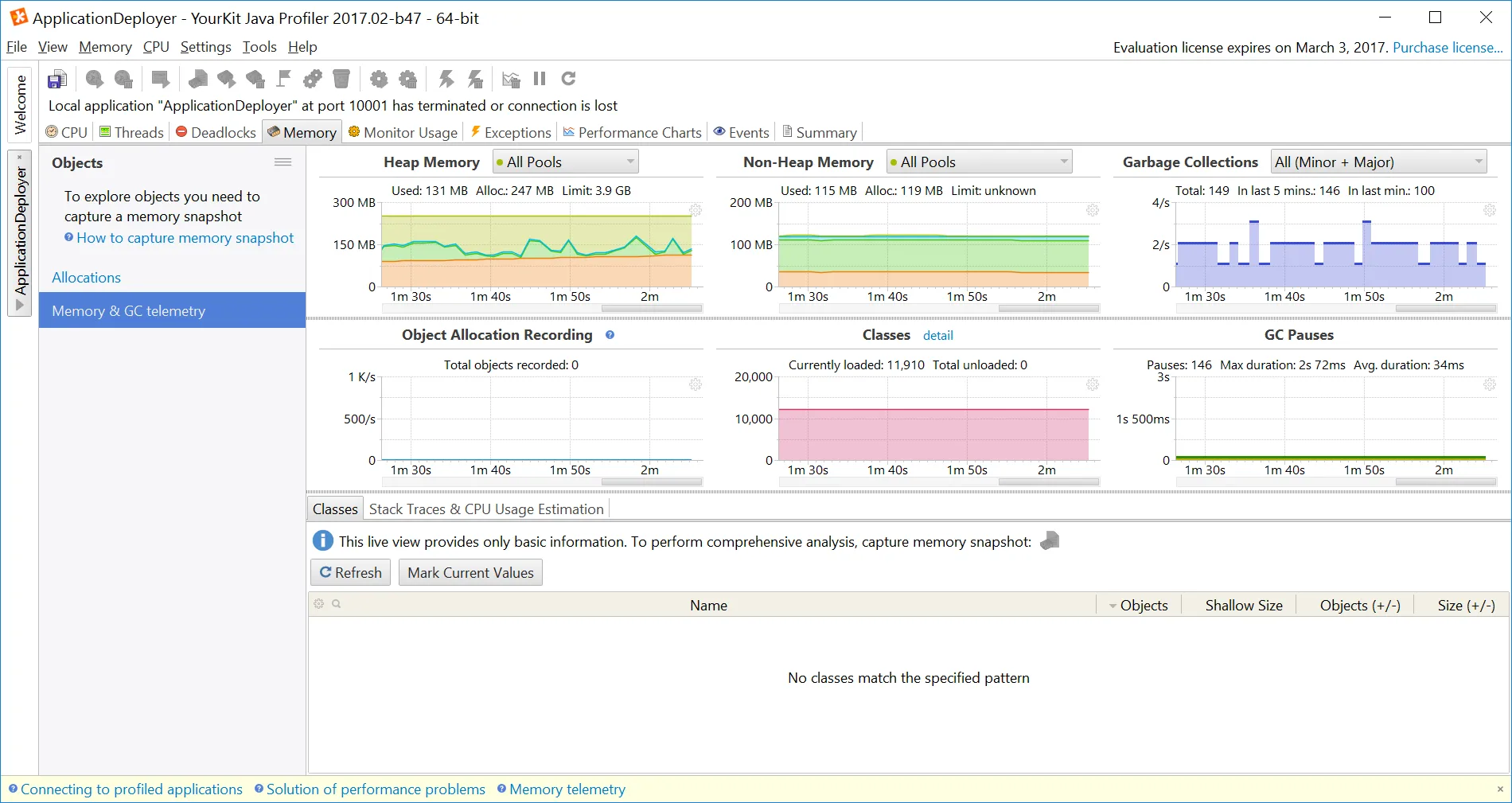Open the File menu
The height and width of the screenshot is (803, 1512).
click(17, 47)
